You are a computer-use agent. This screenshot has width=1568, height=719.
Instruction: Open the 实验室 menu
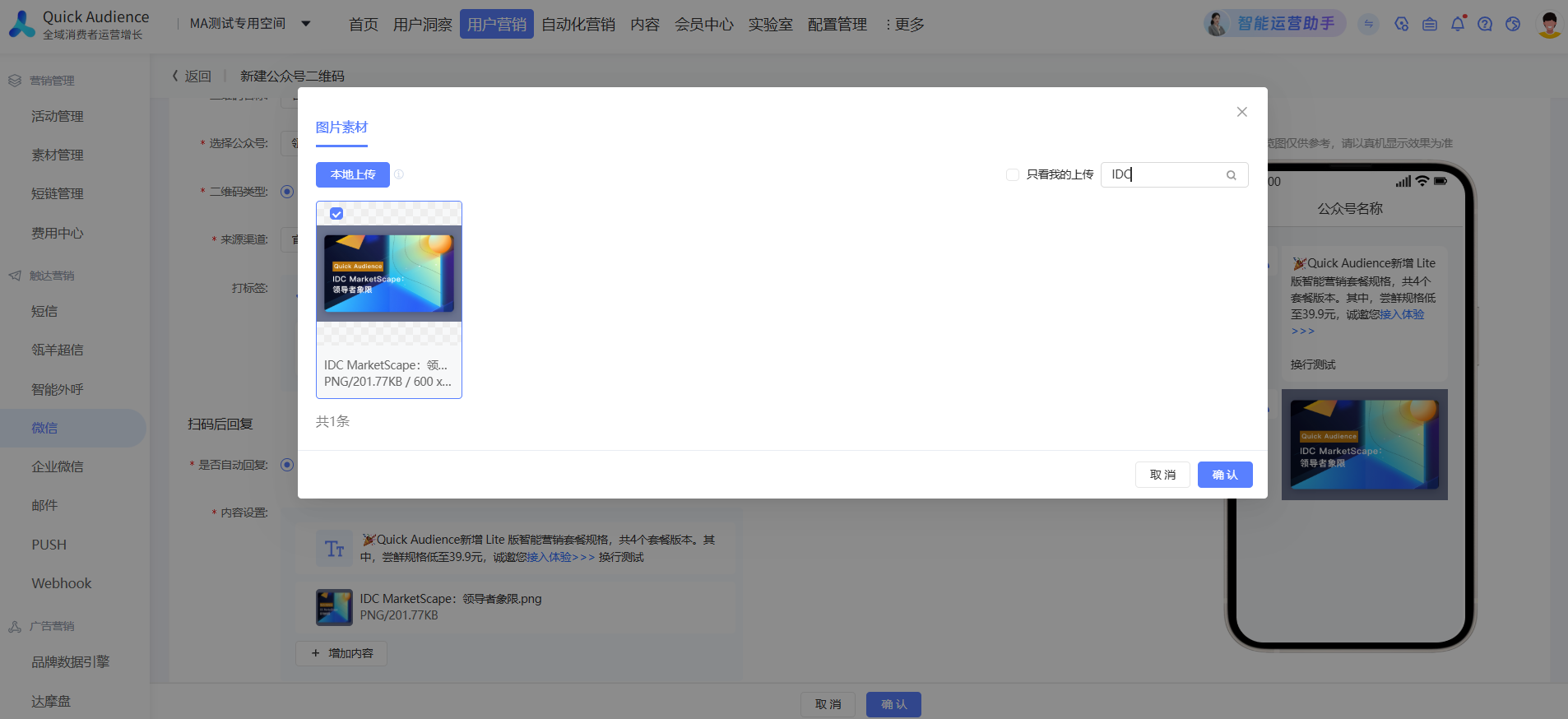[771, 25]
